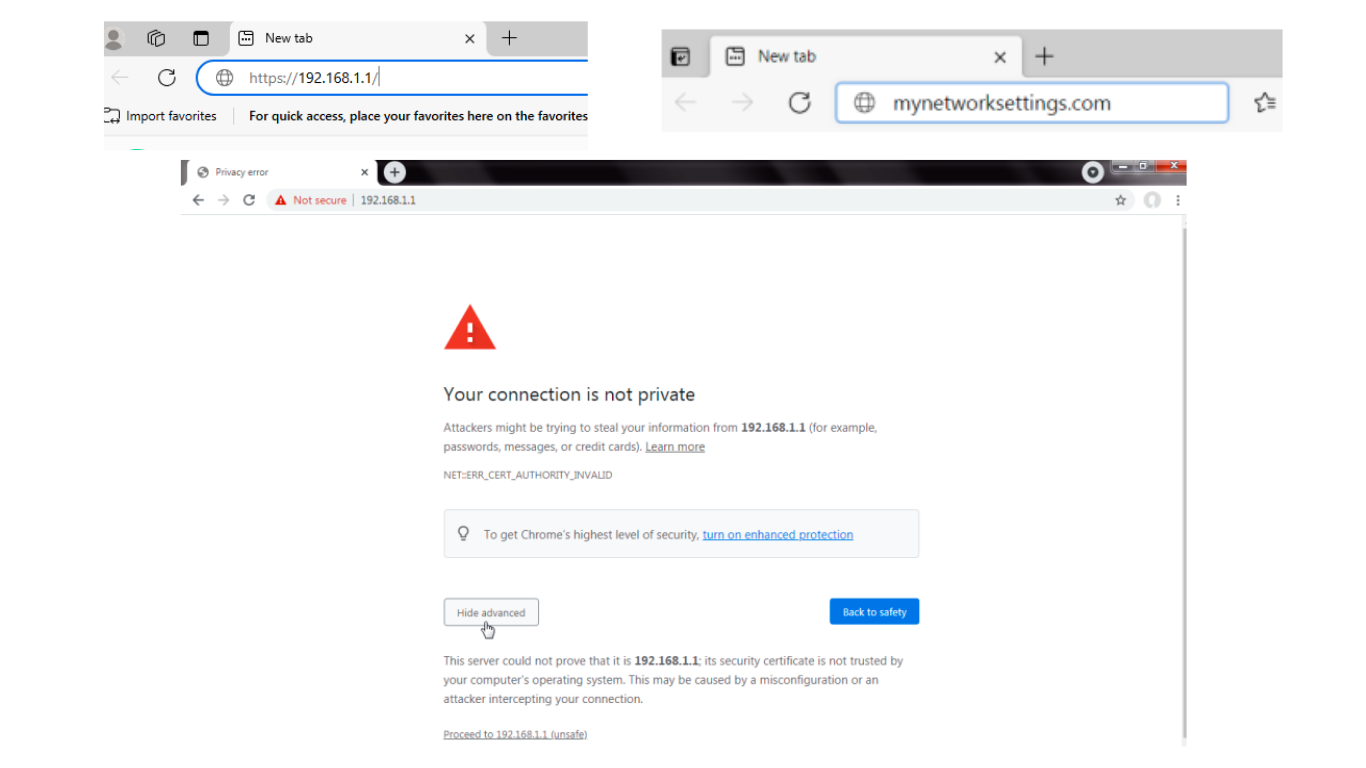
Task: Open the Chrome three-dot menu
Action: [x=1178, y=200]
